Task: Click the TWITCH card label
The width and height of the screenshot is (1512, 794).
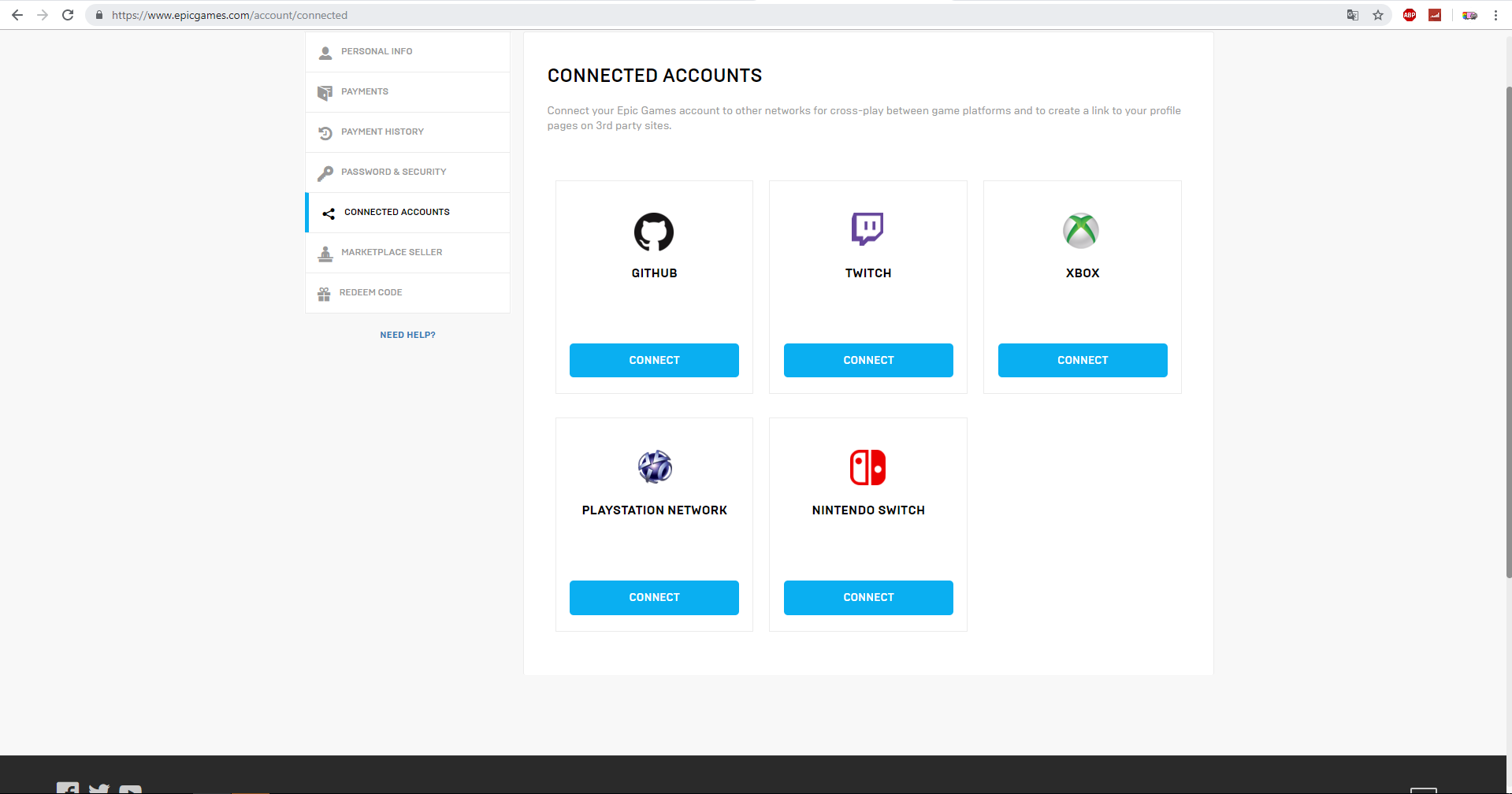Action: [868, 273]
